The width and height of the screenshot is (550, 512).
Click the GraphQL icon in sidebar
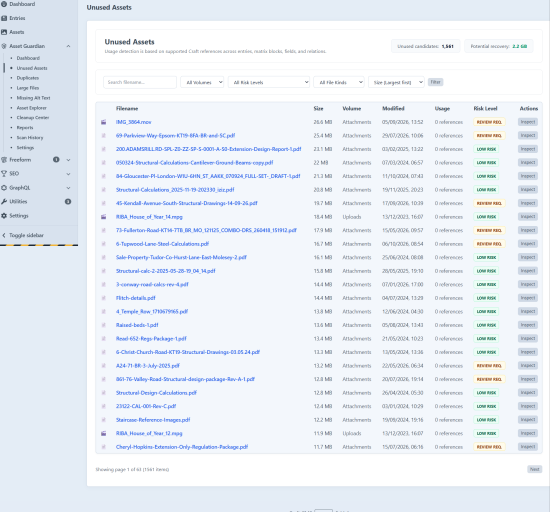click(x=4, y=188)
